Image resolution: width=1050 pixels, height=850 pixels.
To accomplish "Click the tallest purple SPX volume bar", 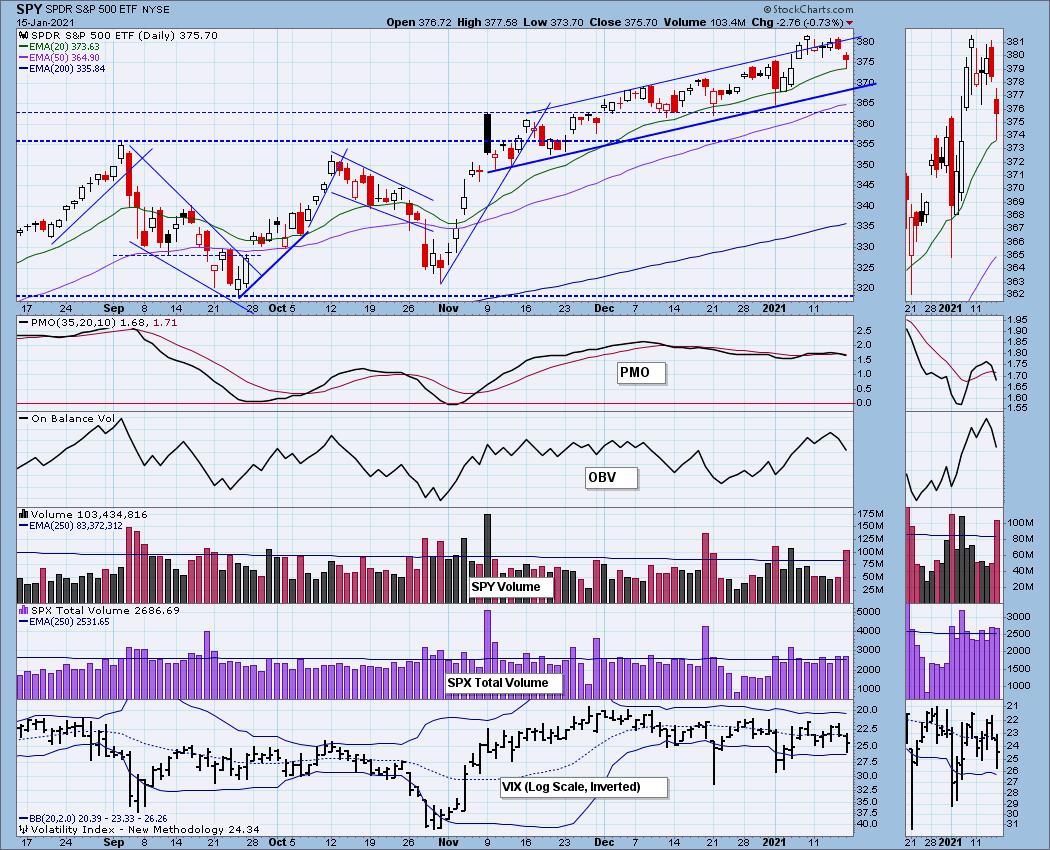I will click(487, 654).
